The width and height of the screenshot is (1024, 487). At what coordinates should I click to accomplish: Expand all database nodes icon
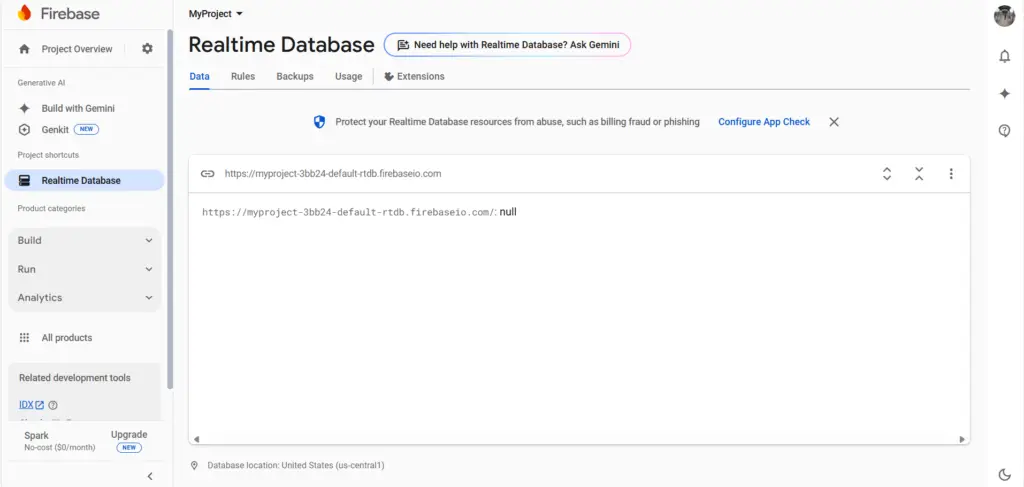pos(887,174)
